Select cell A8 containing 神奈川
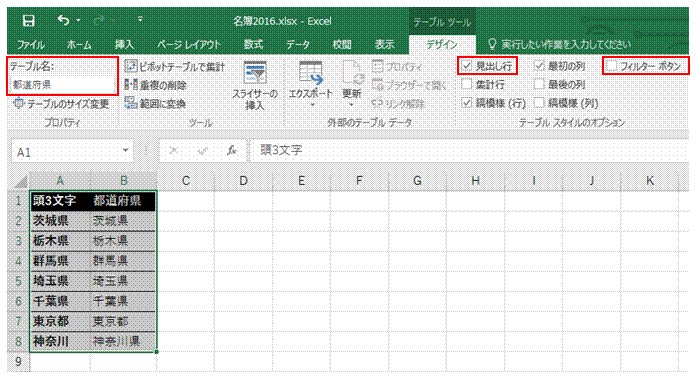 click(x=60, y=341)
